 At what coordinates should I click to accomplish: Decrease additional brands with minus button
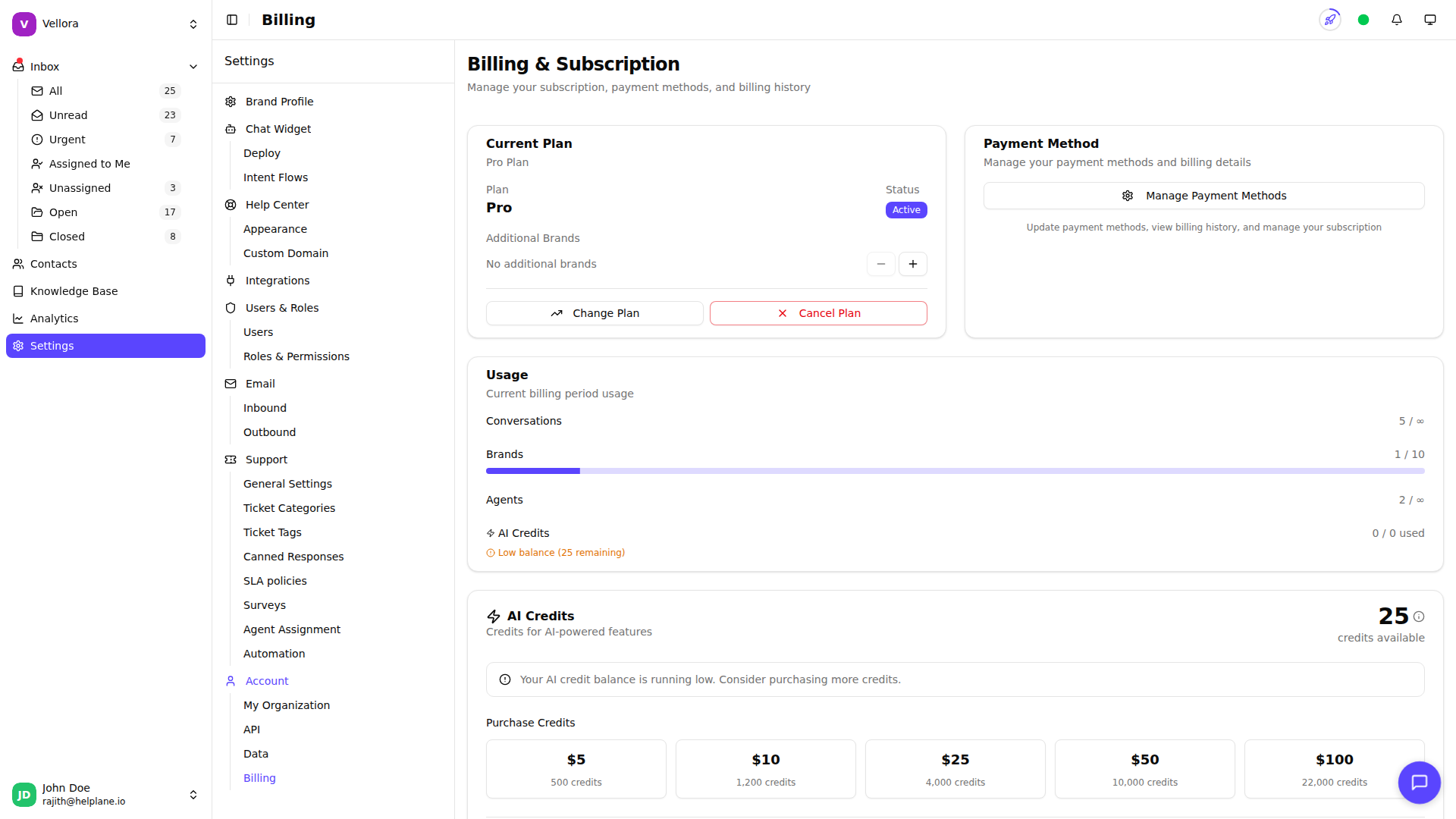click(881, 264)
